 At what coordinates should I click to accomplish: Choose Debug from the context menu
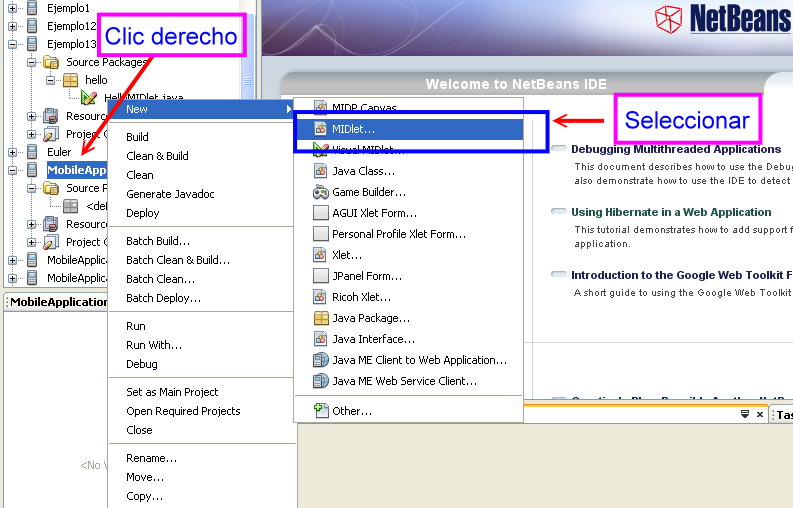[x=201, y=364]
